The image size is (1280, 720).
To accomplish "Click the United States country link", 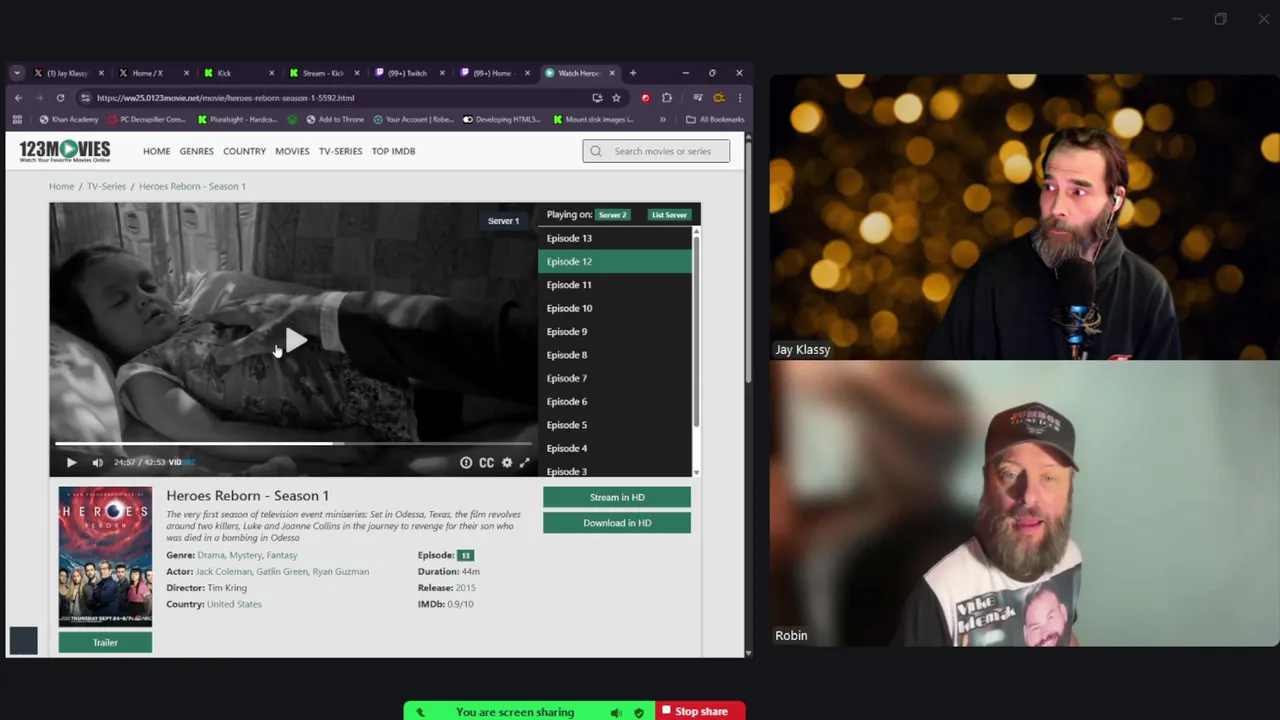I will click(234, 604).
